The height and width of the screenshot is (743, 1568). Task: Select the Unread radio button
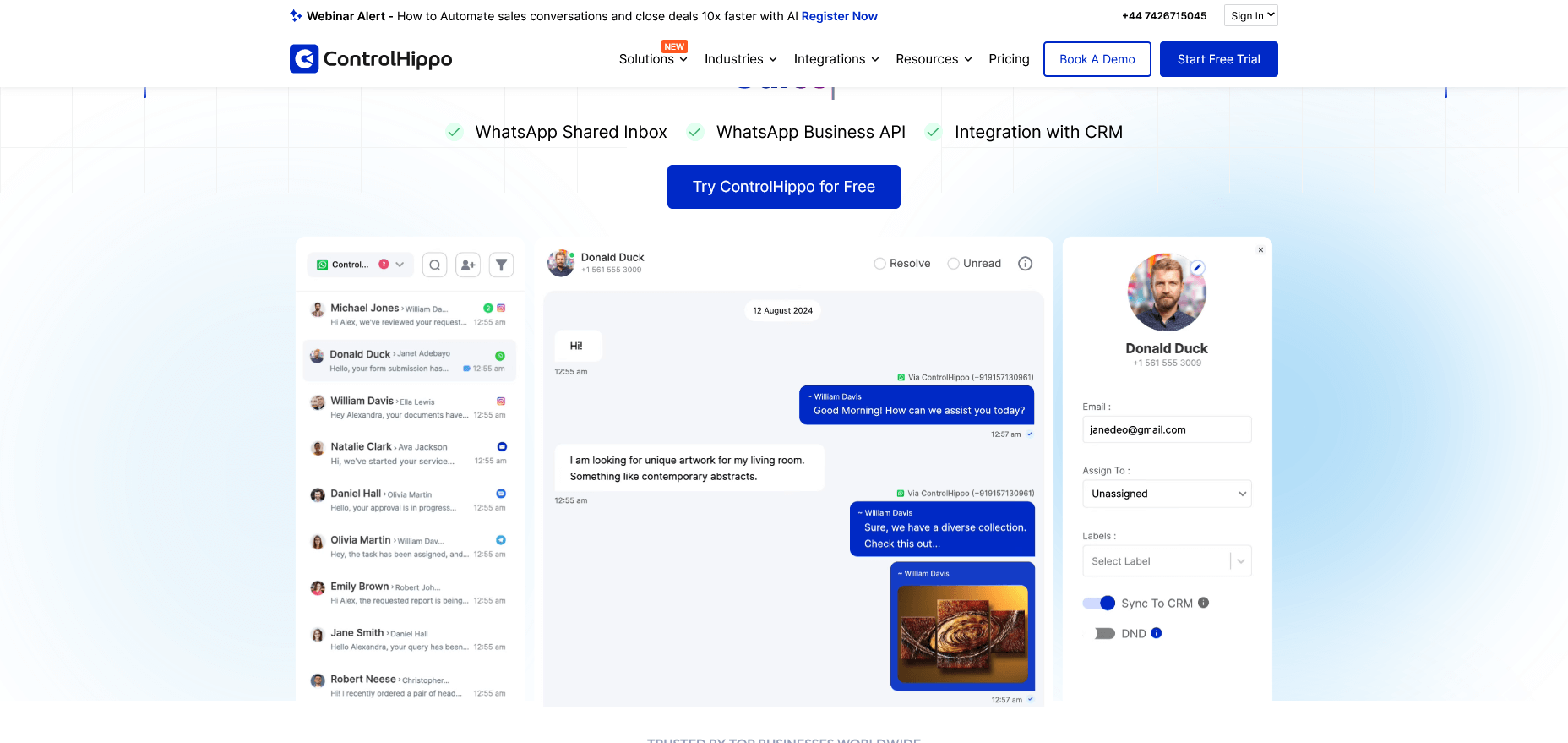pyautogui.click(x=954, y=264)
